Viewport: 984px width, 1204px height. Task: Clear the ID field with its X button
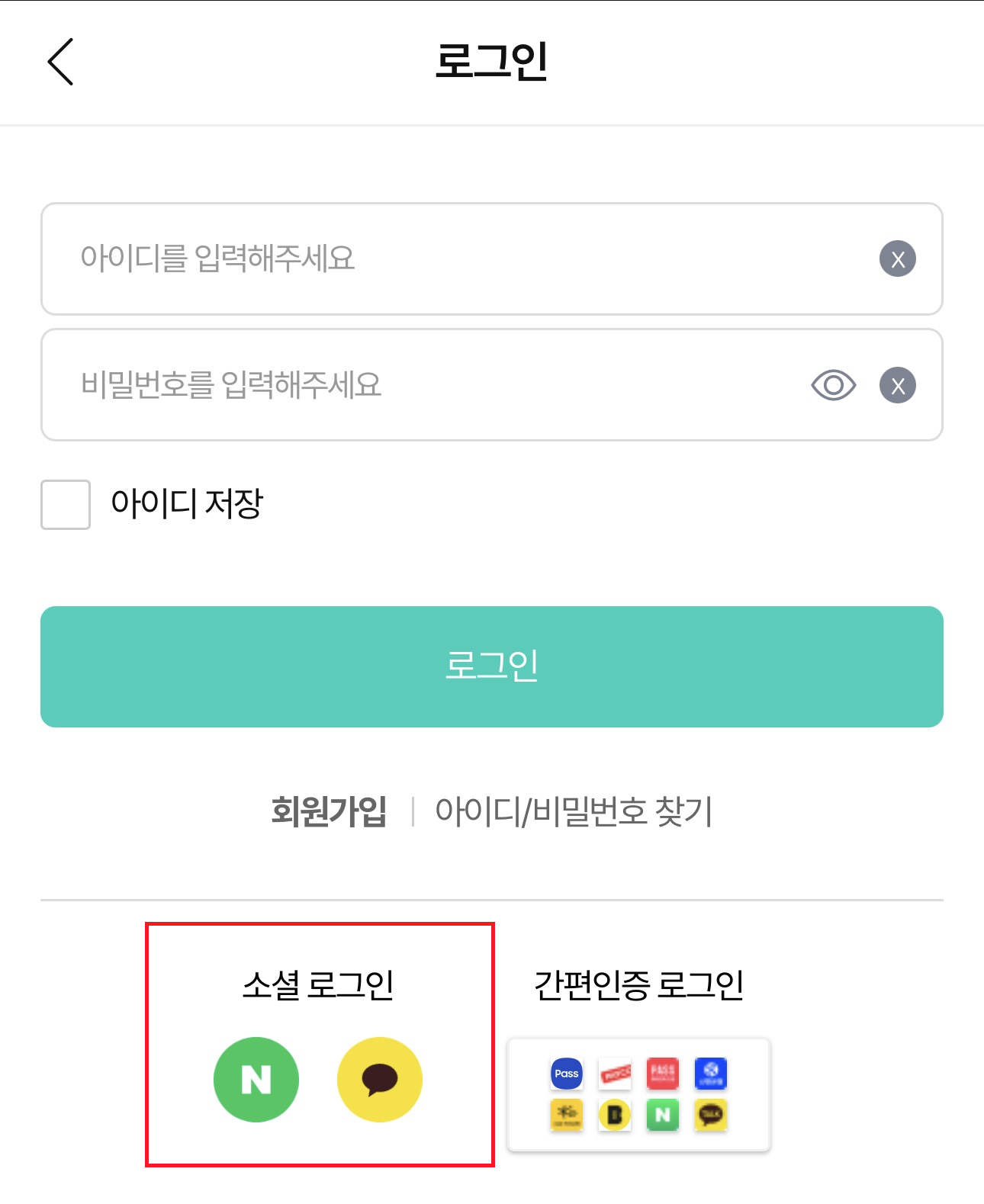(x=898, y=258)
